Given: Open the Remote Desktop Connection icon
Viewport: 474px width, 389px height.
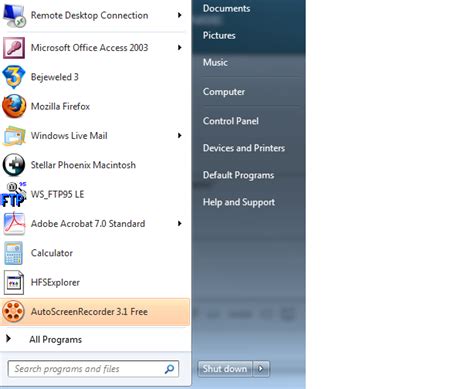Looking at the screenshot, I should (x=14, y=15).
